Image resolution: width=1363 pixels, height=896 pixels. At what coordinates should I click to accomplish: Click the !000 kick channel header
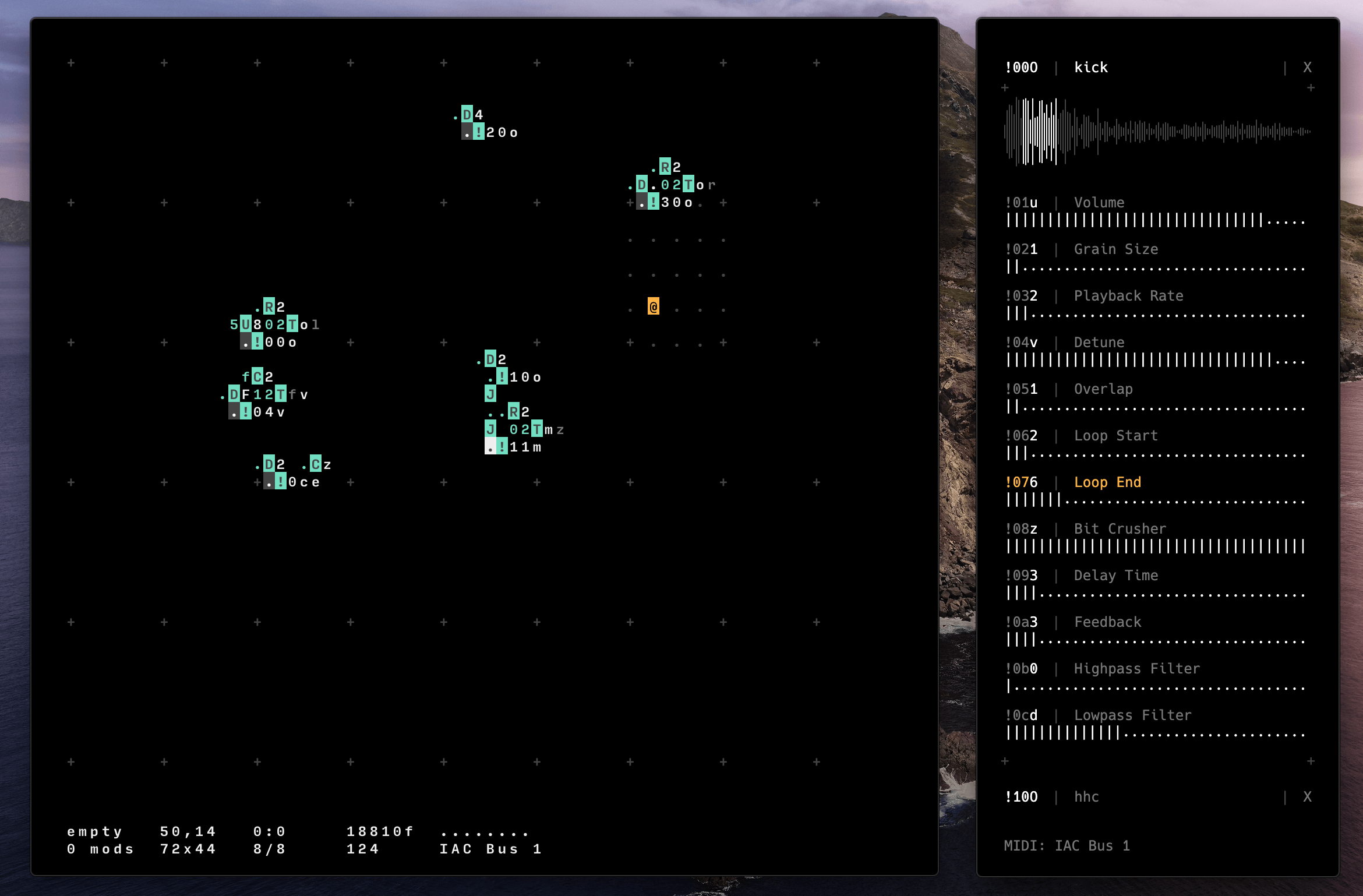pyautogui.click(x=1022, y=68)
